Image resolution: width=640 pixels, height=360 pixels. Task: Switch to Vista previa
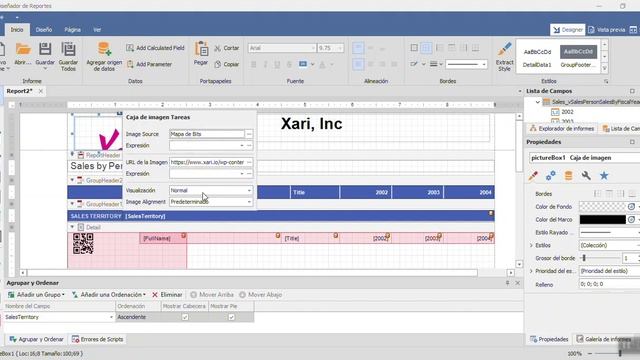(607, 30)
